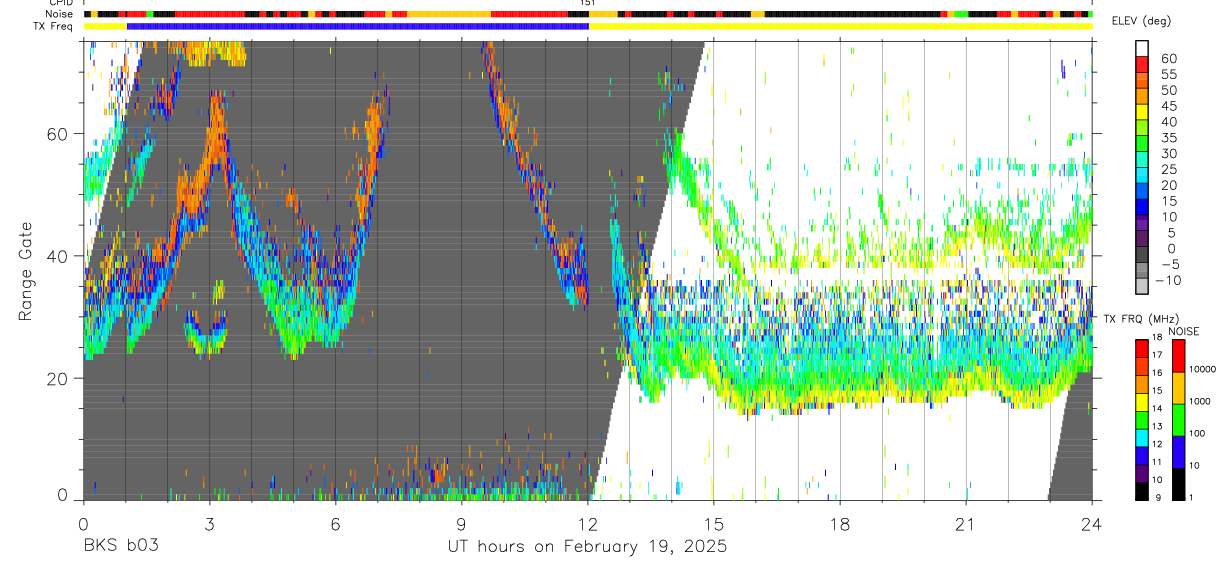Click the 'TX Freq' row label at top
1228x567 pixels.
click(53, 26)
